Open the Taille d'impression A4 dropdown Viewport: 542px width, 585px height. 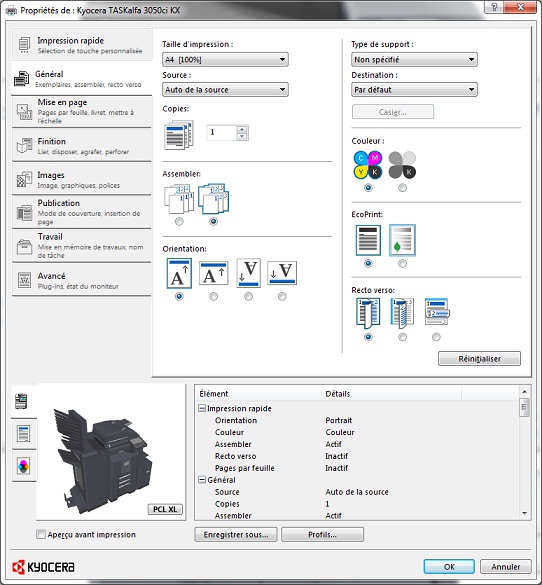(x=225, y=59)
